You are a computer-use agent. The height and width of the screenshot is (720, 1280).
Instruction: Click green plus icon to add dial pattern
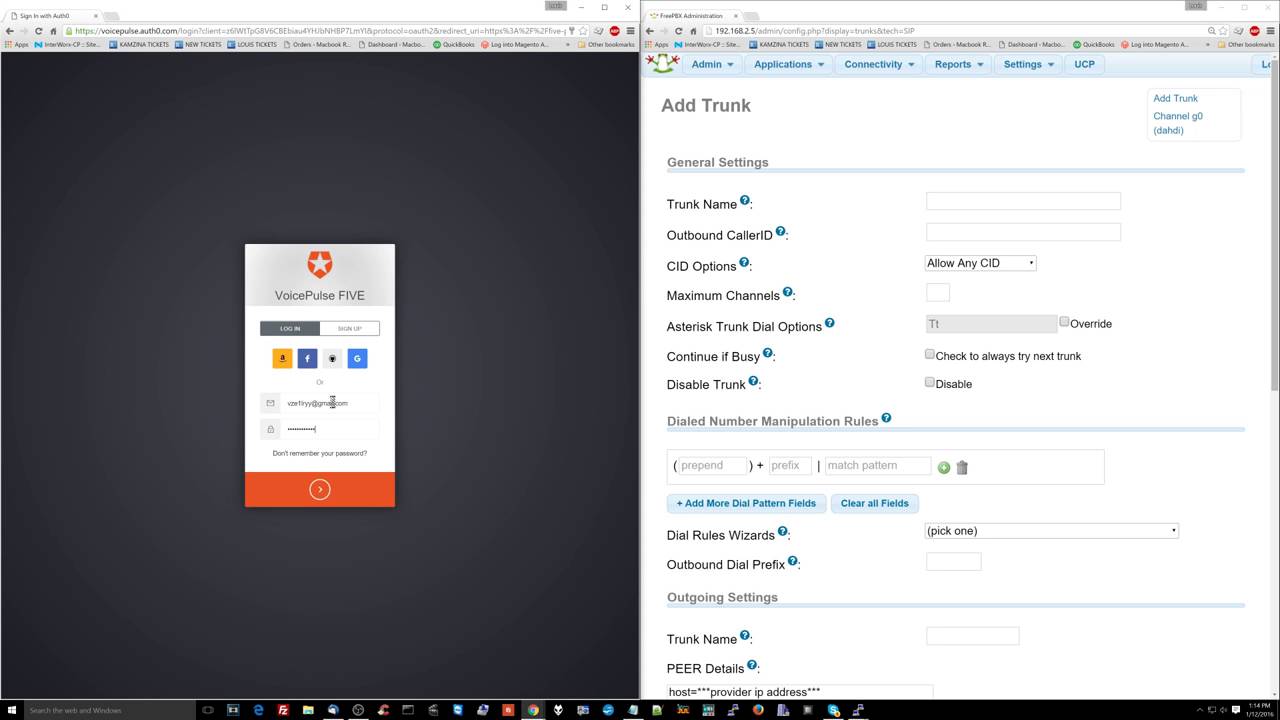(x=943, y=467)
